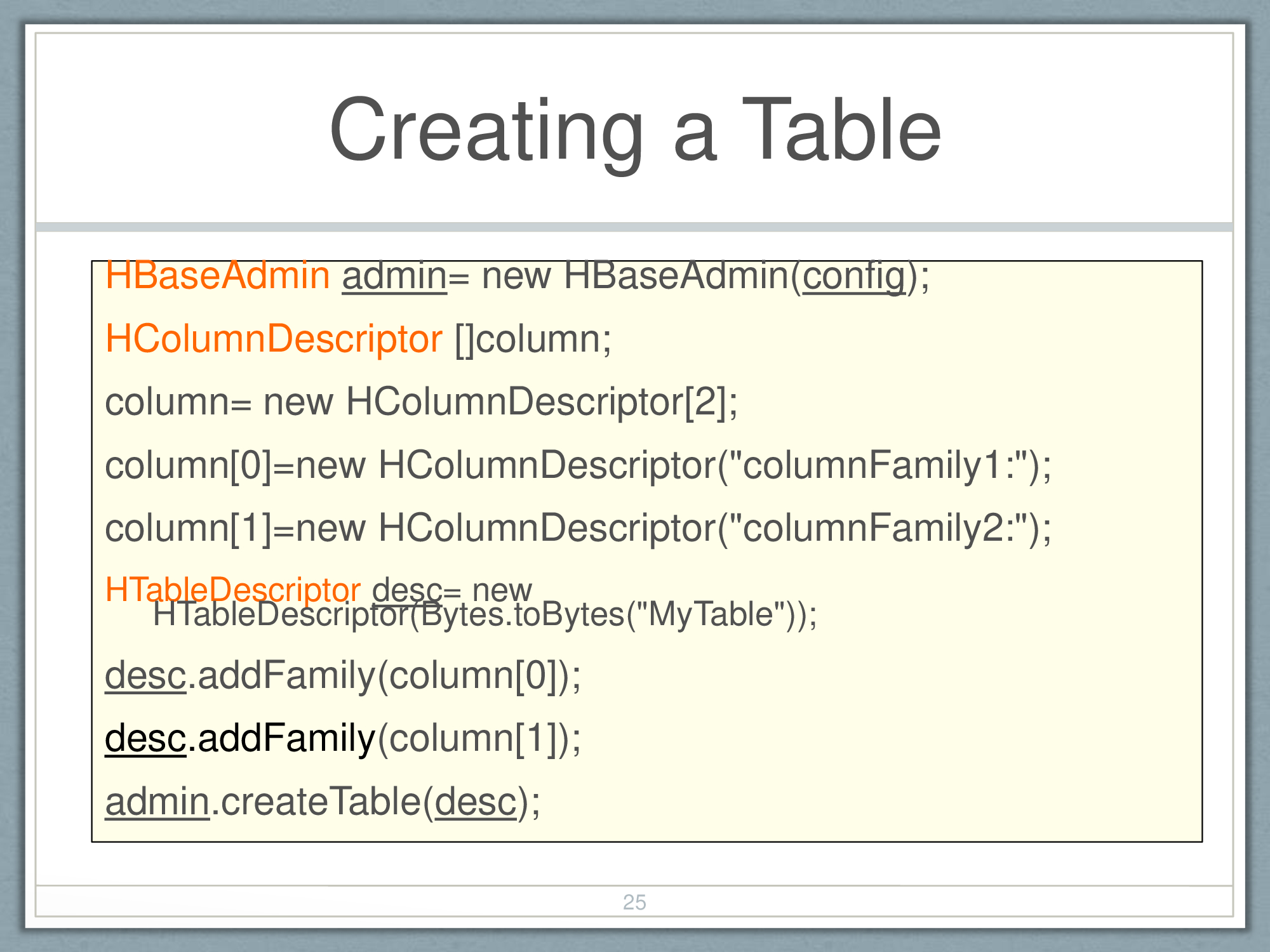Screen dimensions: 1270x952
Task: Click 'addFamily(column[0]);' method call
Action: point(387,675)
